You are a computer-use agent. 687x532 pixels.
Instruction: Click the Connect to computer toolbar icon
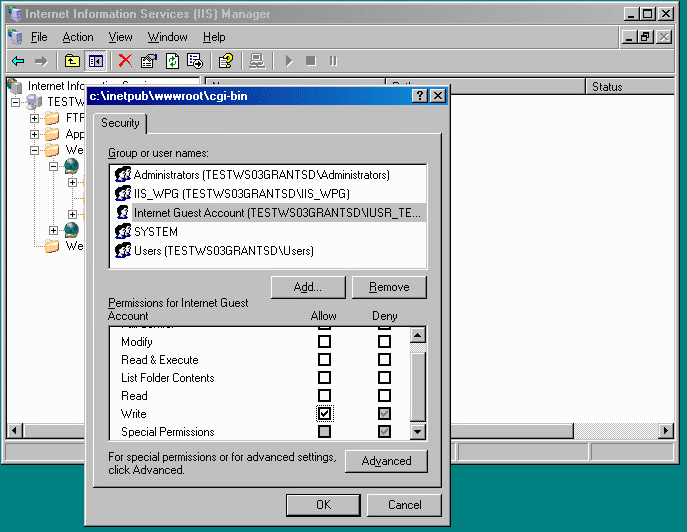(x=257, y=61)
